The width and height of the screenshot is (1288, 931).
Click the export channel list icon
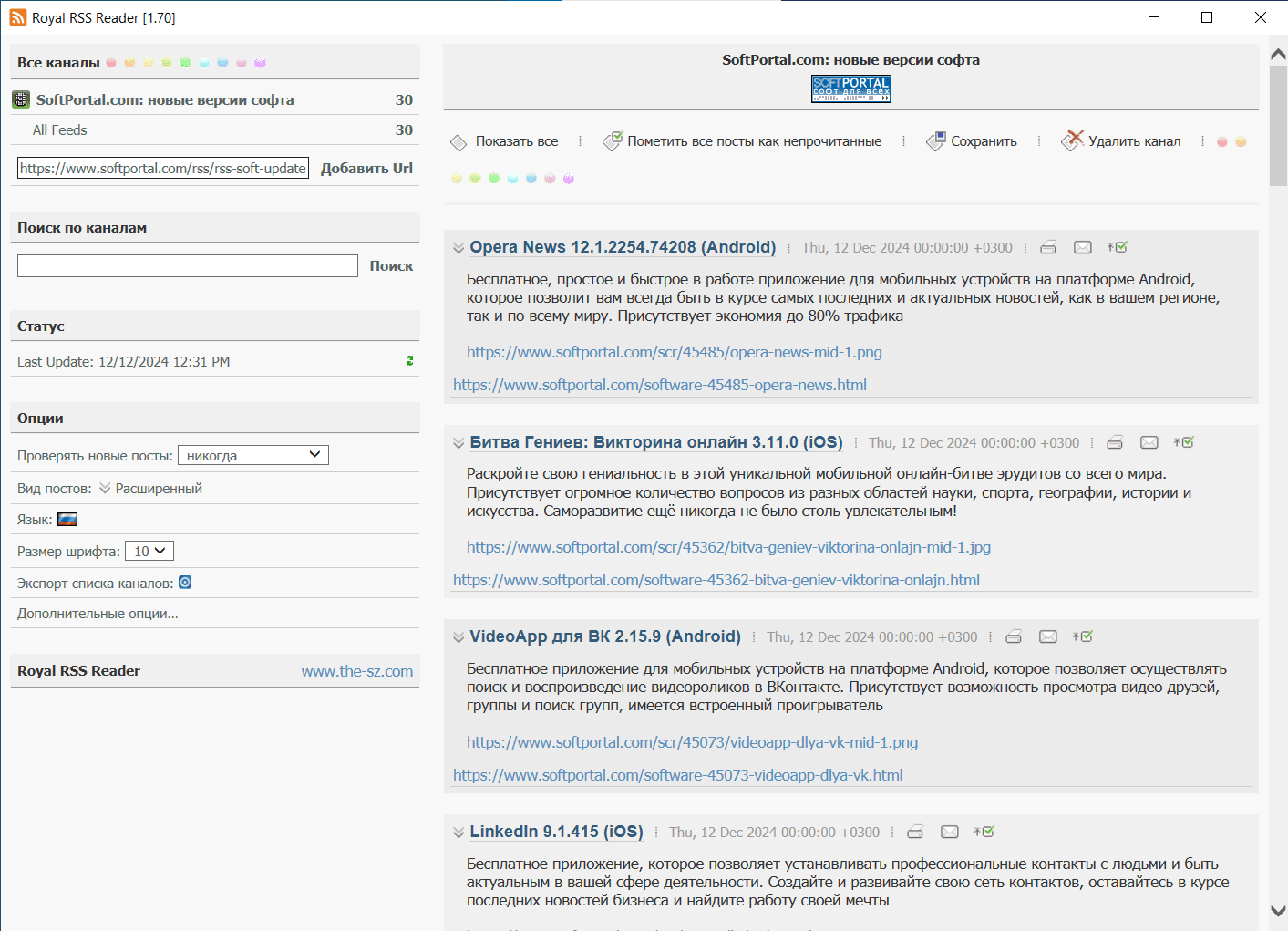185,583
